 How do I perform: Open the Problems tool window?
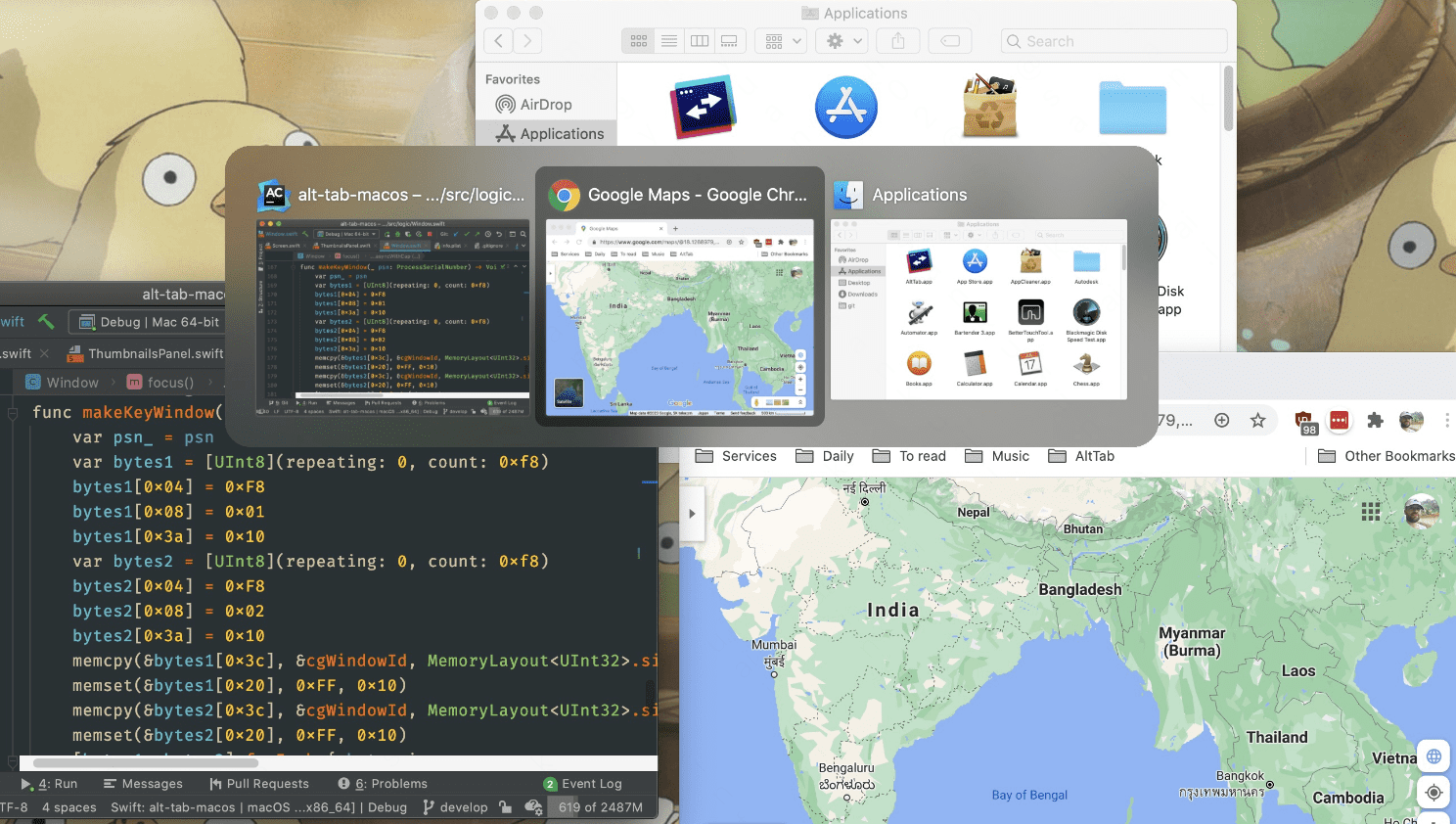[383, 784]
